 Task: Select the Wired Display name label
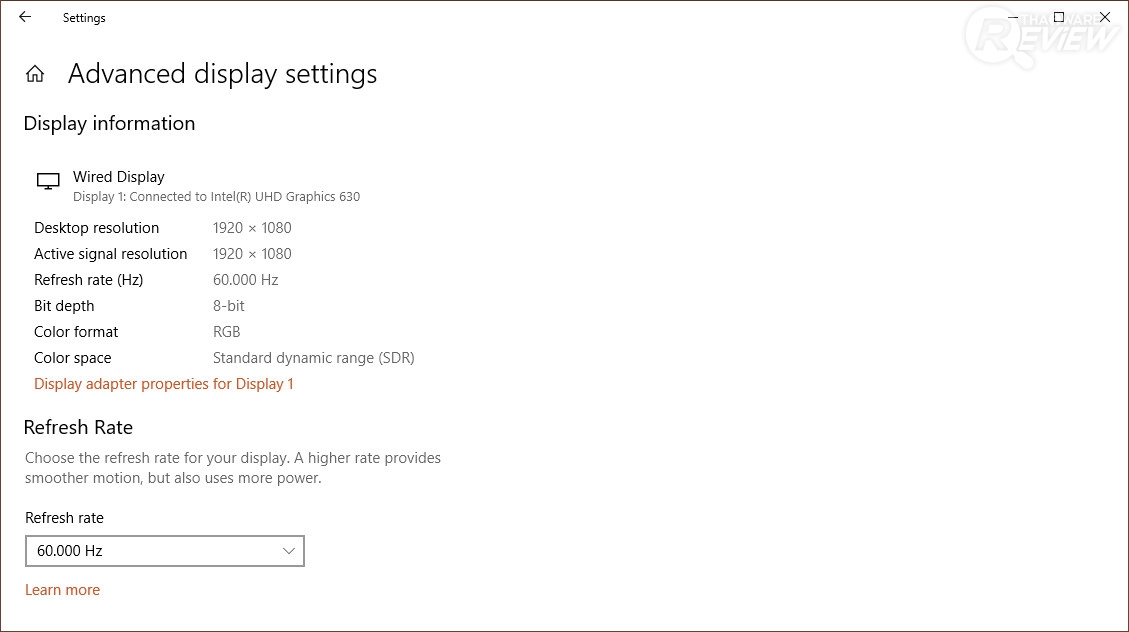(x=118, y=177)
